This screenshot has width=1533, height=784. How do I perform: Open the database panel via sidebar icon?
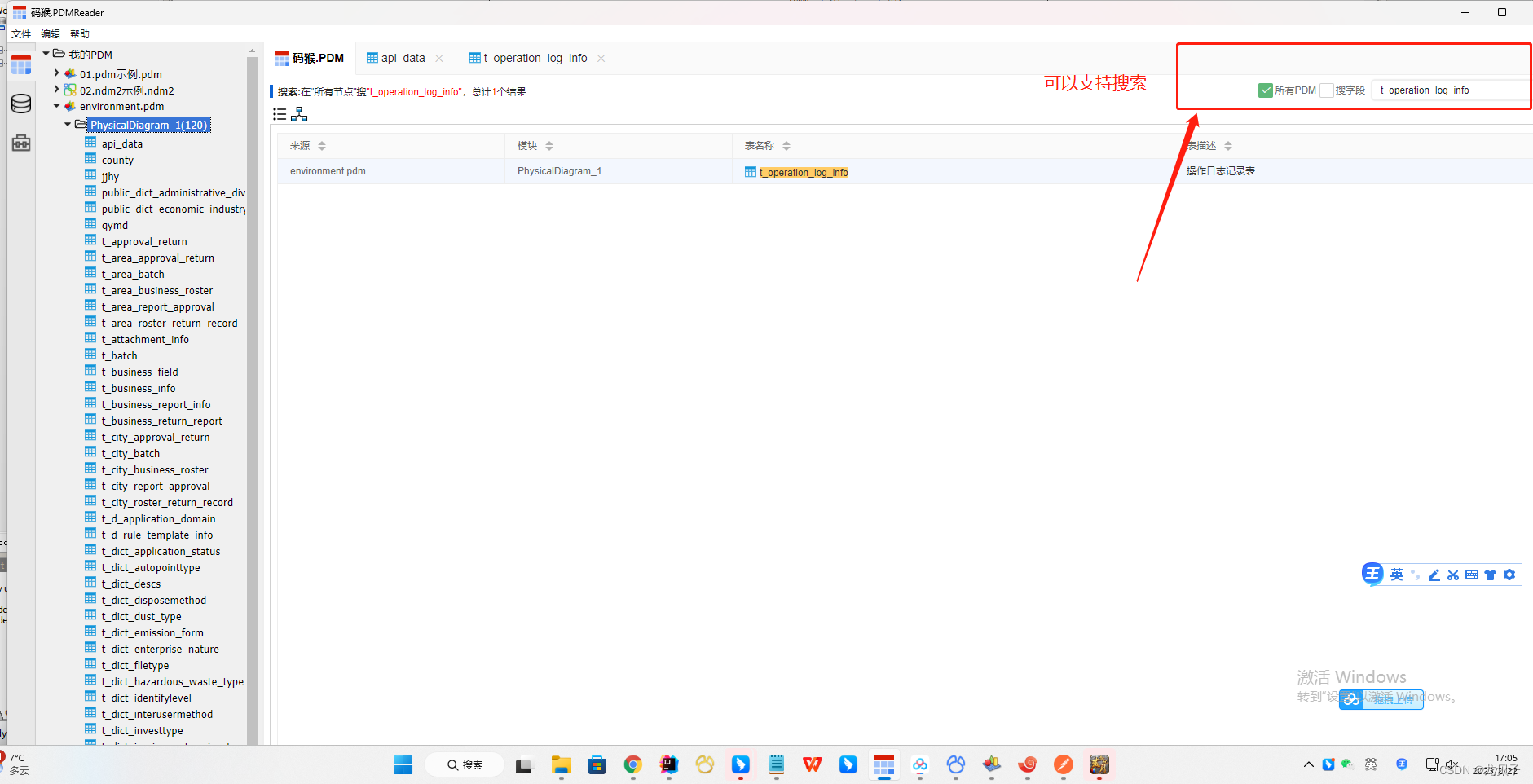[20, 104]
